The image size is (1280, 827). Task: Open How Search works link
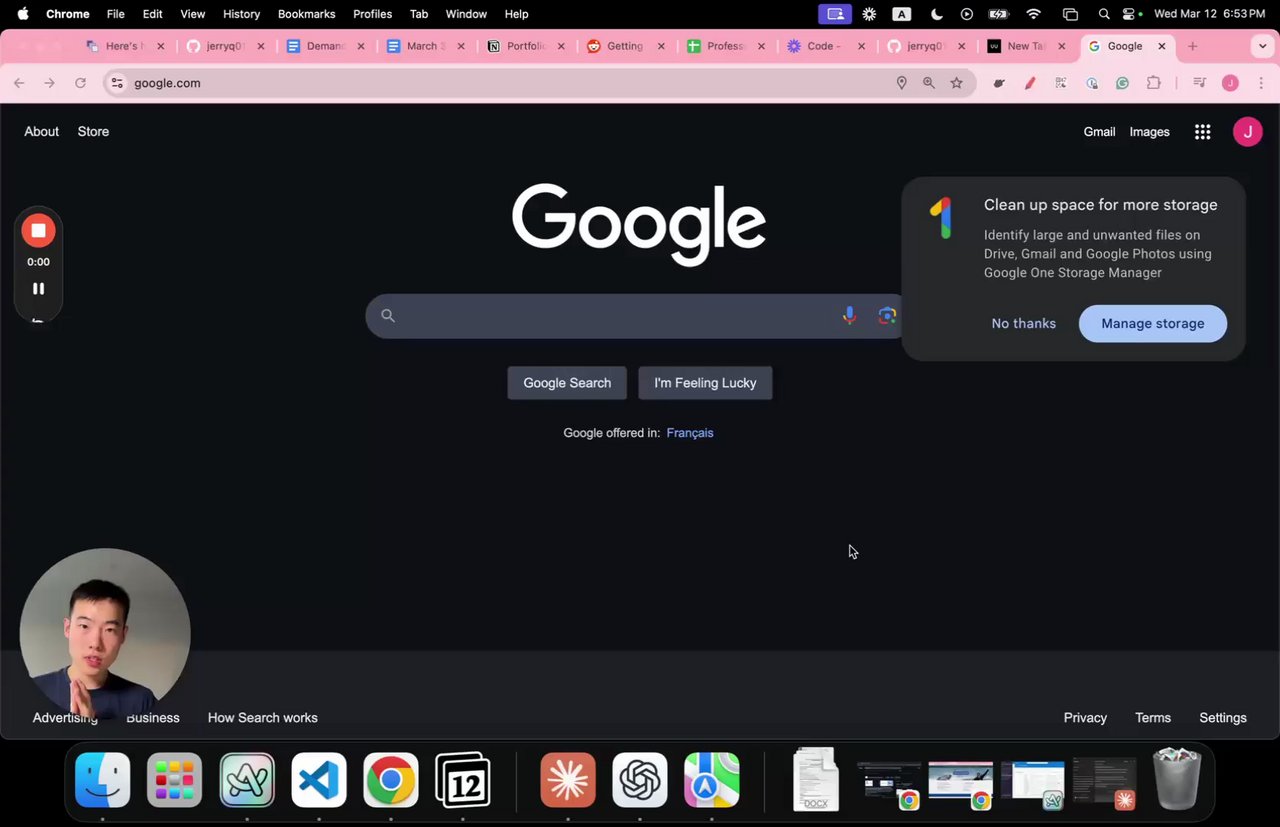click(x=263, y=718)
